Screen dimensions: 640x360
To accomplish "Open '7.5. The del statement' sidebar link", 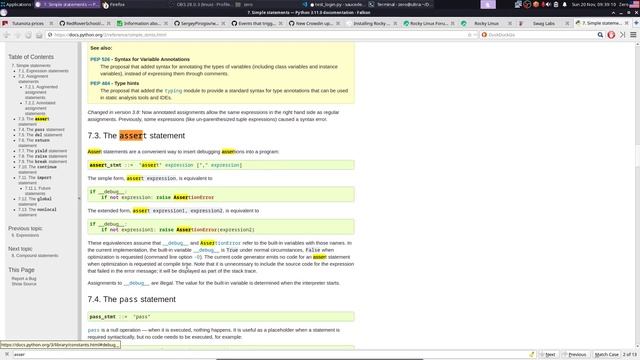I will click(40, 135).
